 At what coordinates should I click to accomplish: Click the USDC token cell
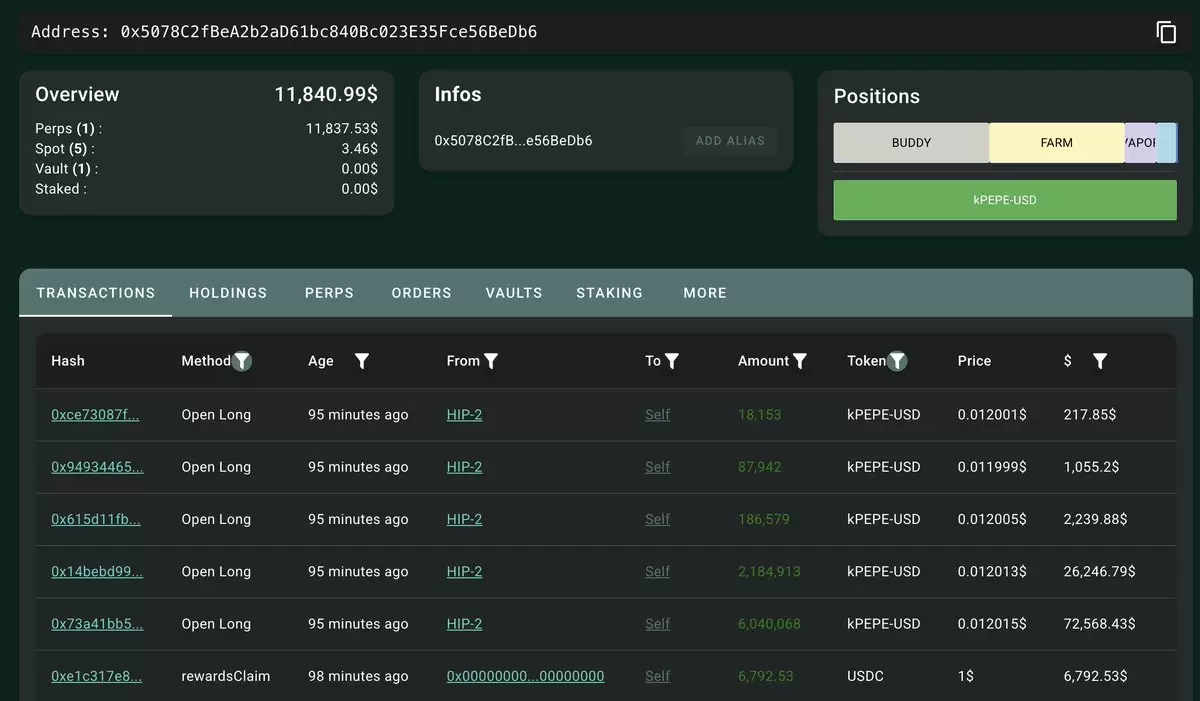tap(866, 676)
